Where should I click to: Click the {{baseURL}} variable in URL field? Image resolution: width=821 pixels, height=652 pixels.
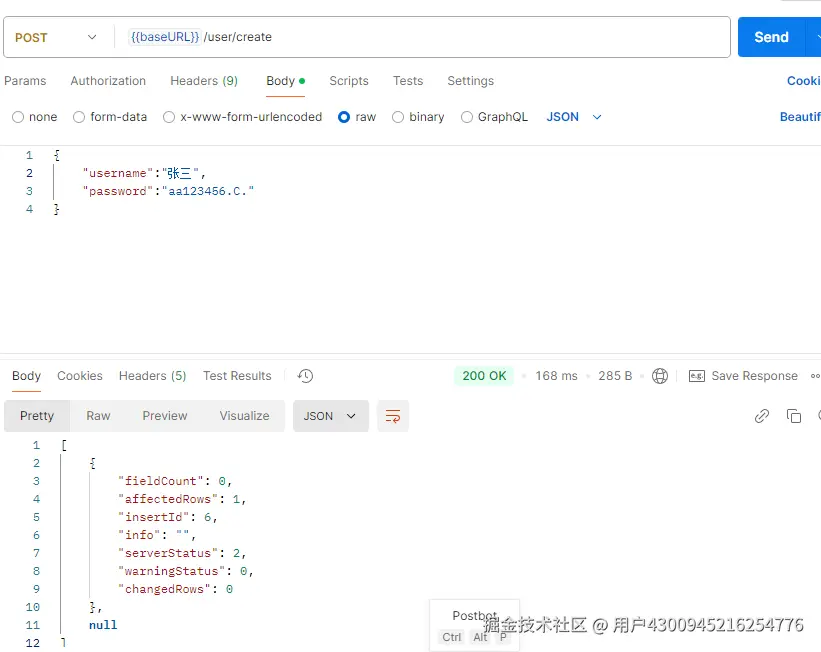[x=164, y=37]
